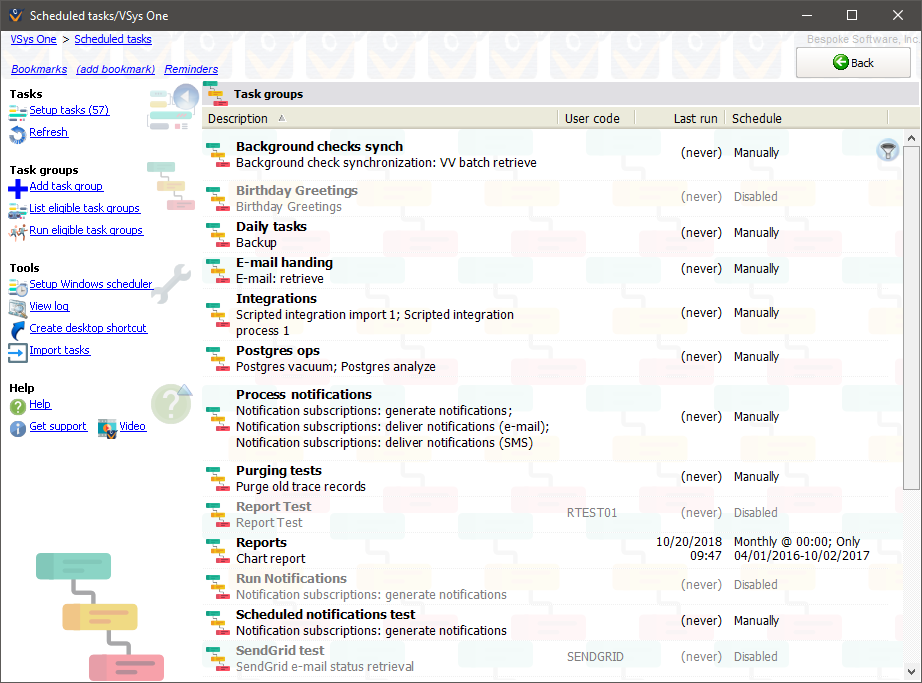
Task: Click the Create desktop shortcut arrow icon
Action: [18, 329]
